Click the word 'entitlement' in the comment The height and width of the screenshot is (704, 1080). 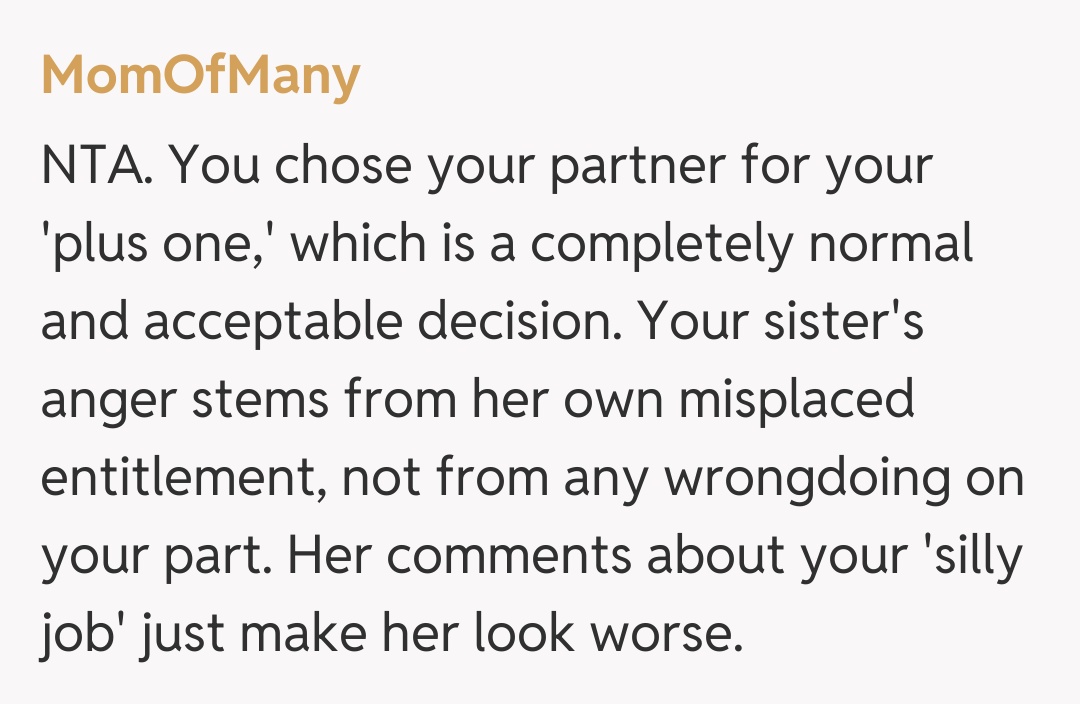pos(183,479)
